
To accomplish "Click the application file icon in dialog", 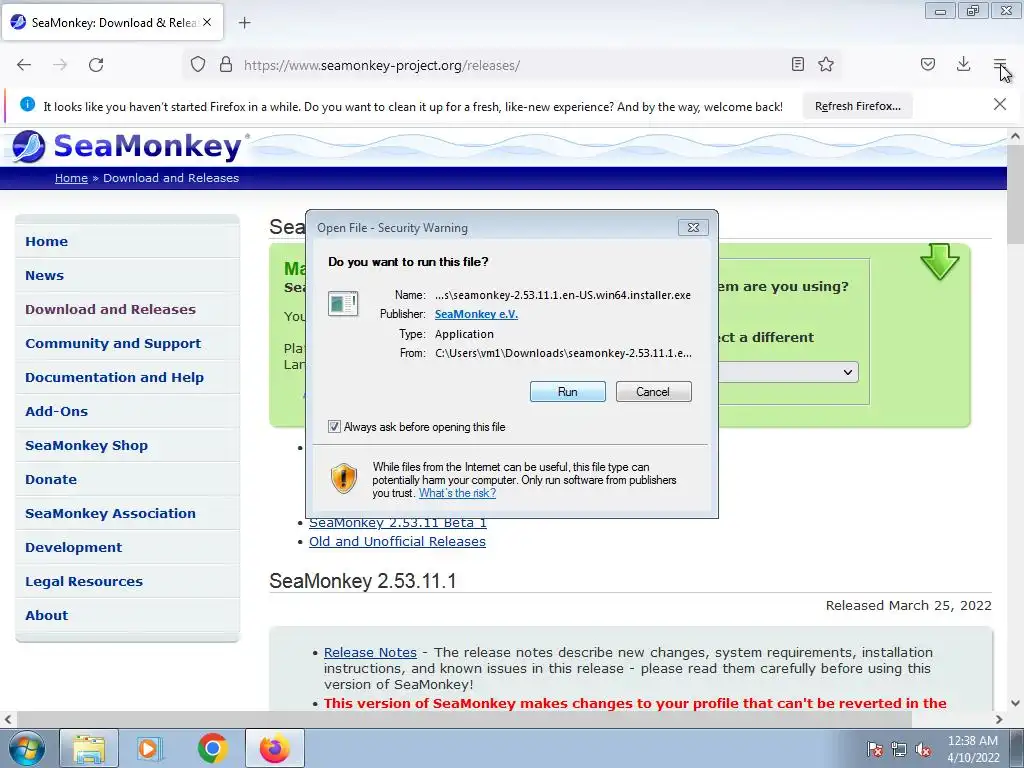I will (x=343, y=304).
